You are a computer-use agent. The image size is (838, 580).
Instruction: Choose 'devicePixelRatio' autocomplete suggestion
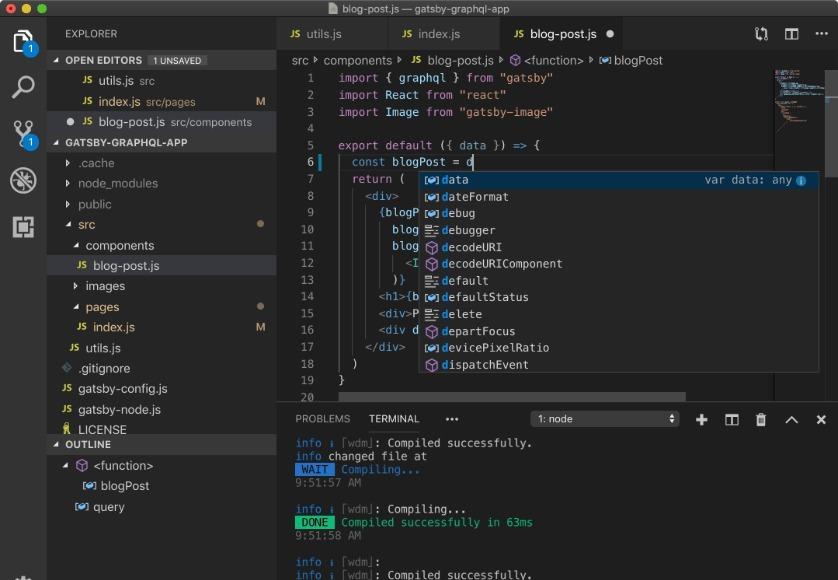click(619, 348)
